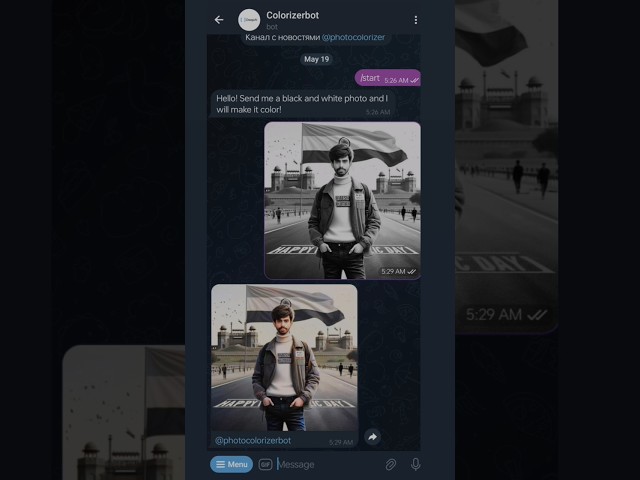Viewport: 640px width, 480px height.
Task: Open the Colorizerbot chat title
Action: point(292,16)
